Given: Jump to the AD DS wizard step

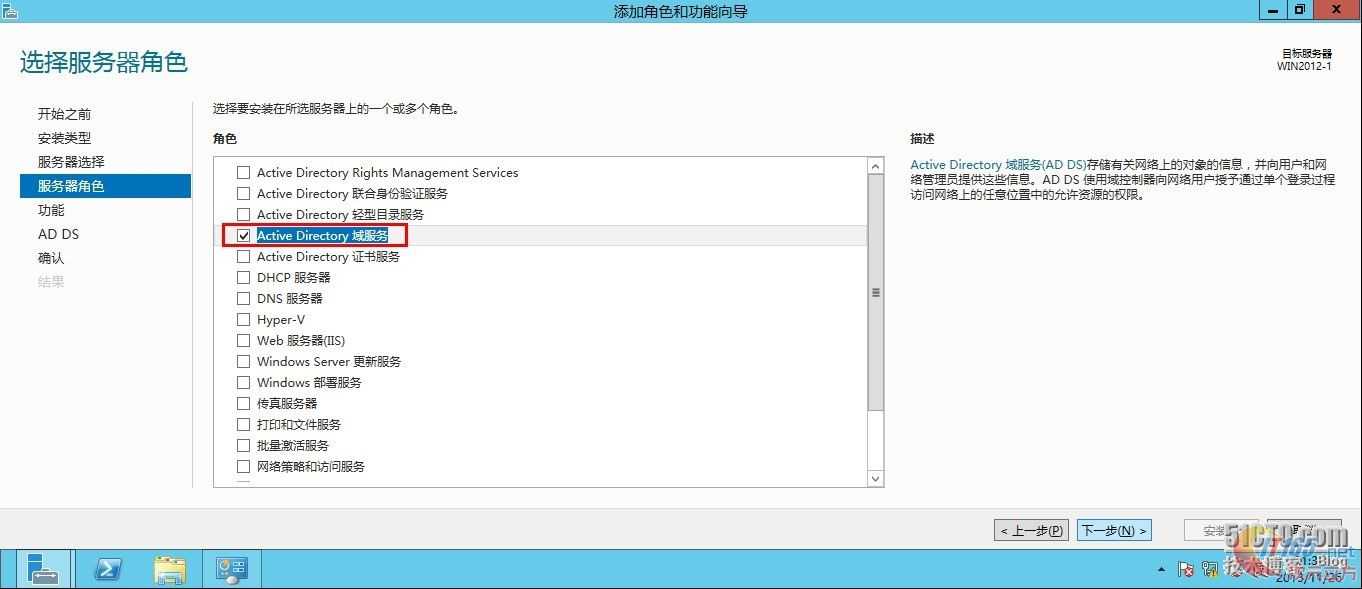Looking at the screenshot, I should pos(58,234).
